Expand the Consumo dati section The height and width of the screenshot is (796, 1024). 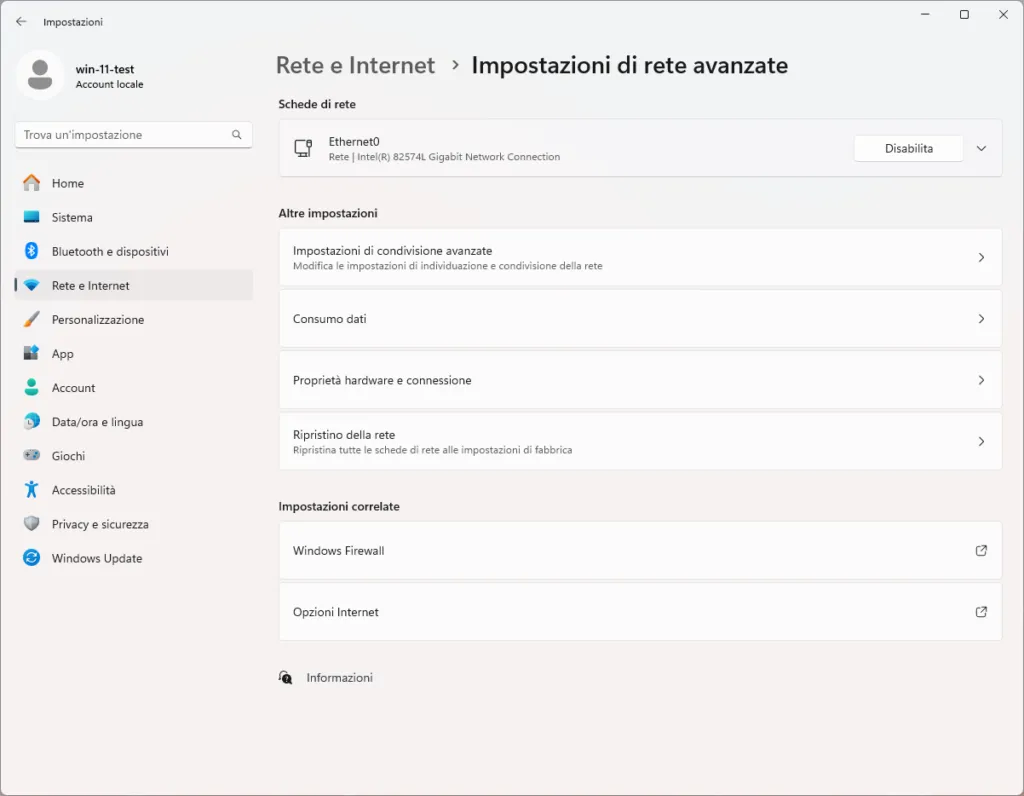click(639, 319)
